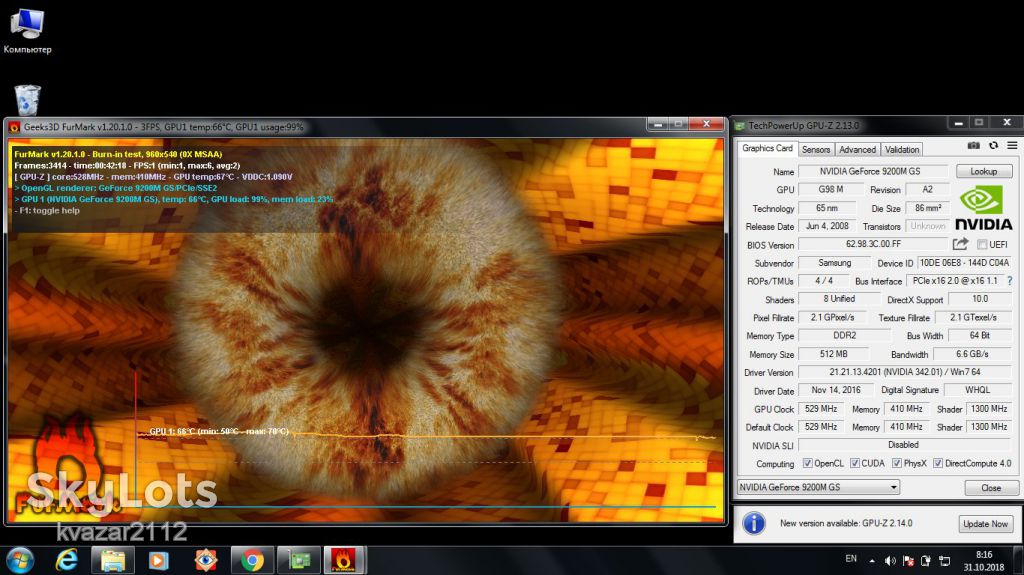Image resolution: width=1024 pixels, height=575 pixels.
Task: Click the Memory Size 512 MB value
Action: pyautogui.click(x=834, y=353)
